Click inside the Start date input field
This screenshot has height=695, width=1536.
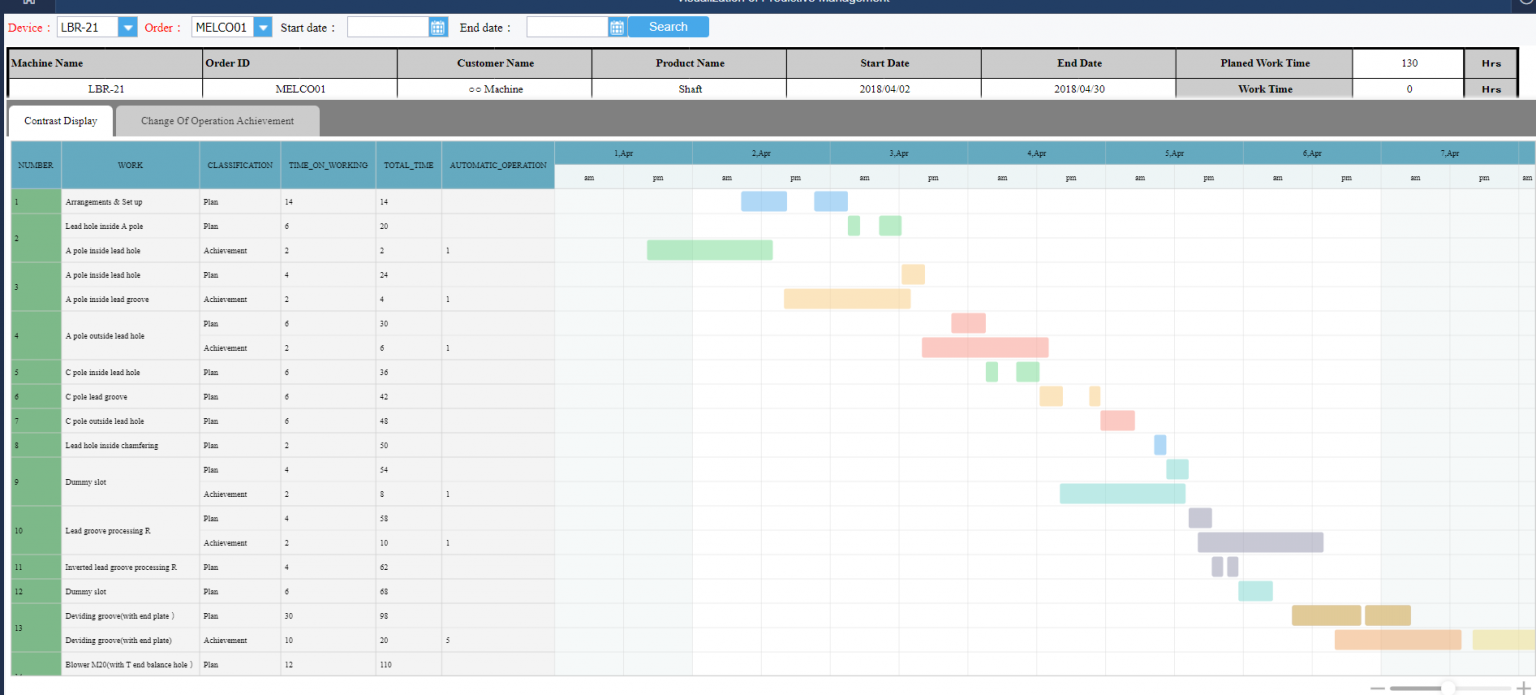point(390,28)
